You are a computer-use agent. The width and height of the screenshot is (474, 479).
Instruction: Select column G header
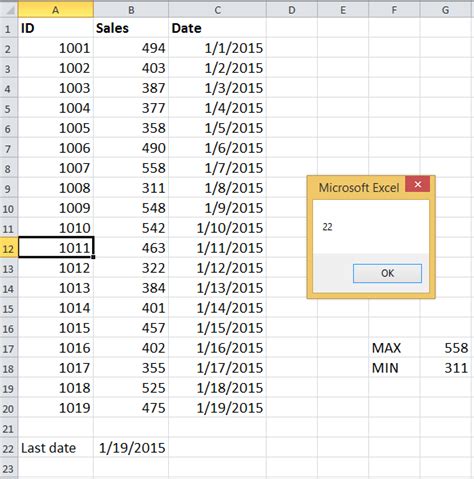pyautogui.click(x=447, y=10)
